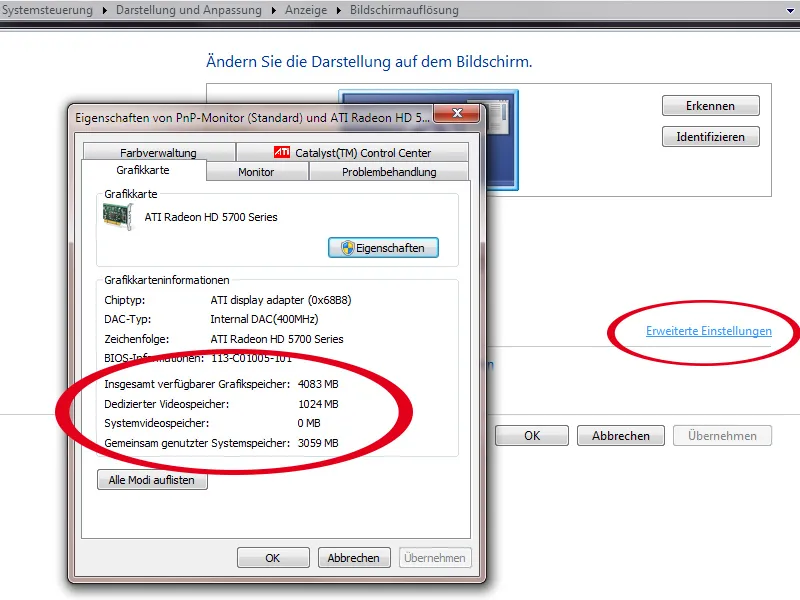Image resolution: width=800 pixels, height=600 pixels.
Task: Click Ändern Sie die Darstellung heading
Action: tap(369, 62)
